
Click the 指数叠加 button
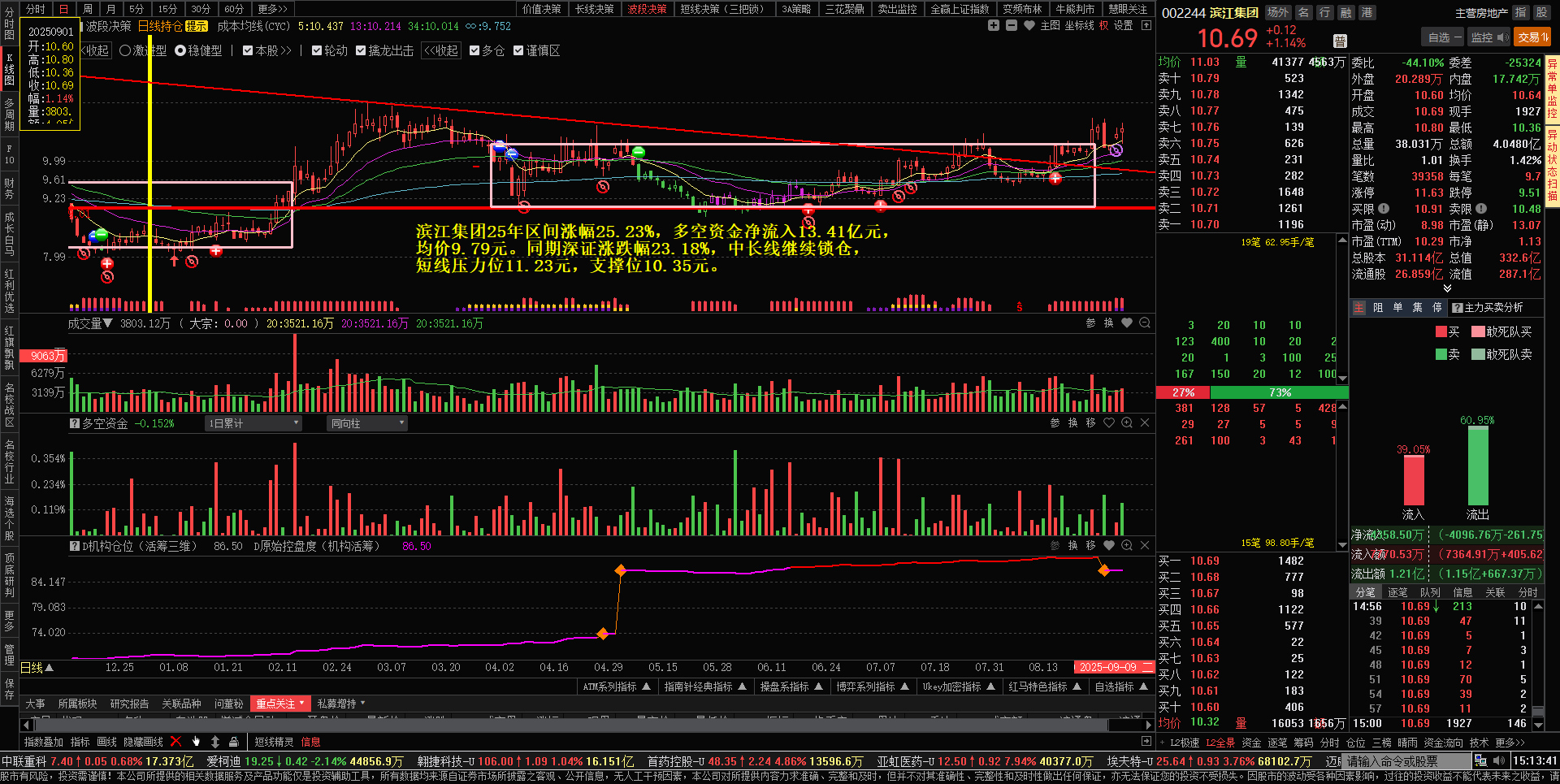pyautogui.click(x=44, y=742)
